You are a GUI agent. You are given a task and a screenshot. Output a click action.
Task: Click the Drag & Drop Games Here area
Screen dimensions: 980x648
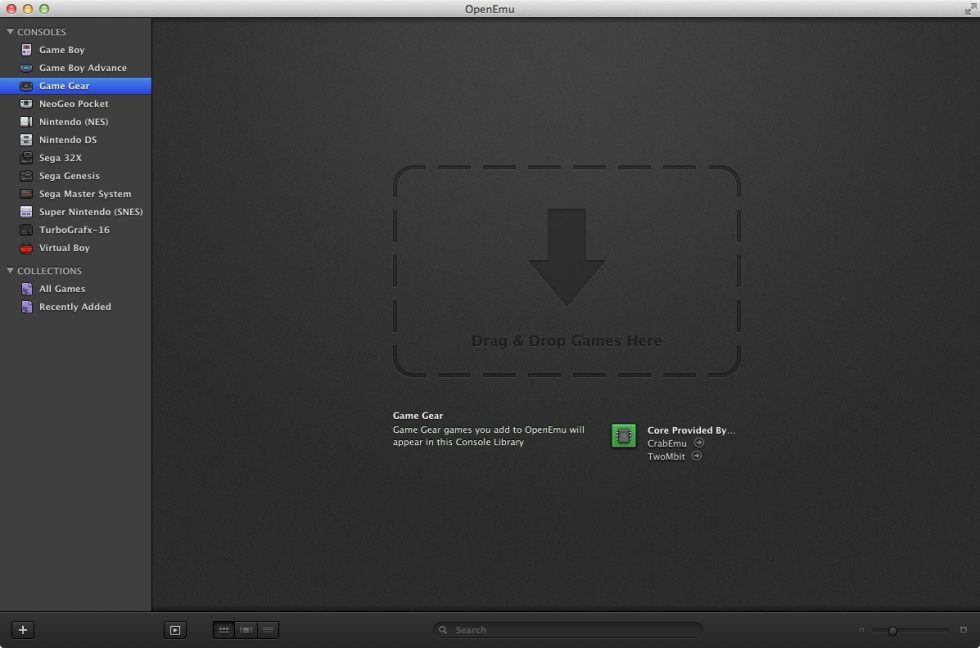567,271
